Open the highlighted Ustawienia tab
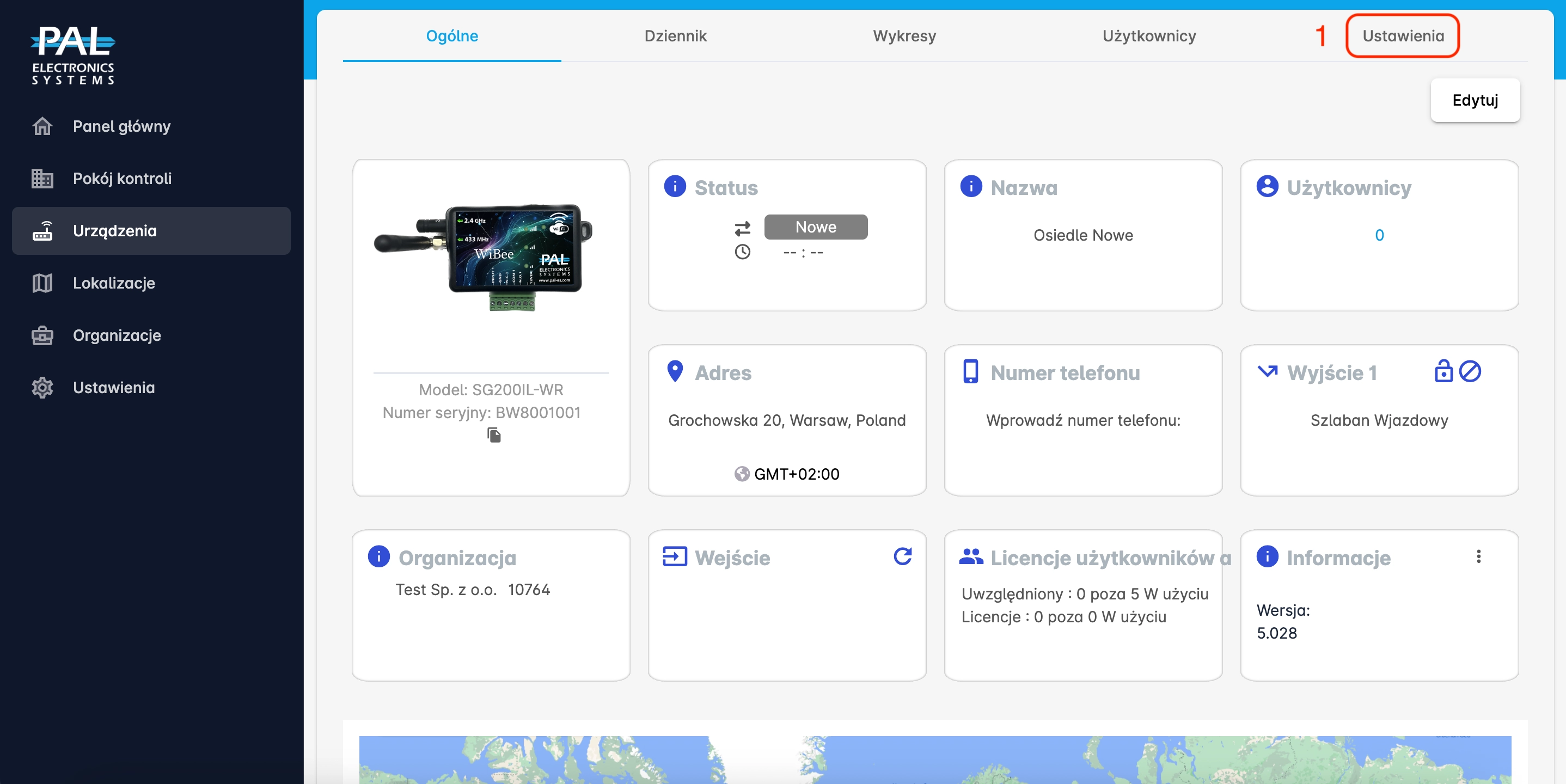The width and height of the screenshot is (1566, 784). point(1403,36)
